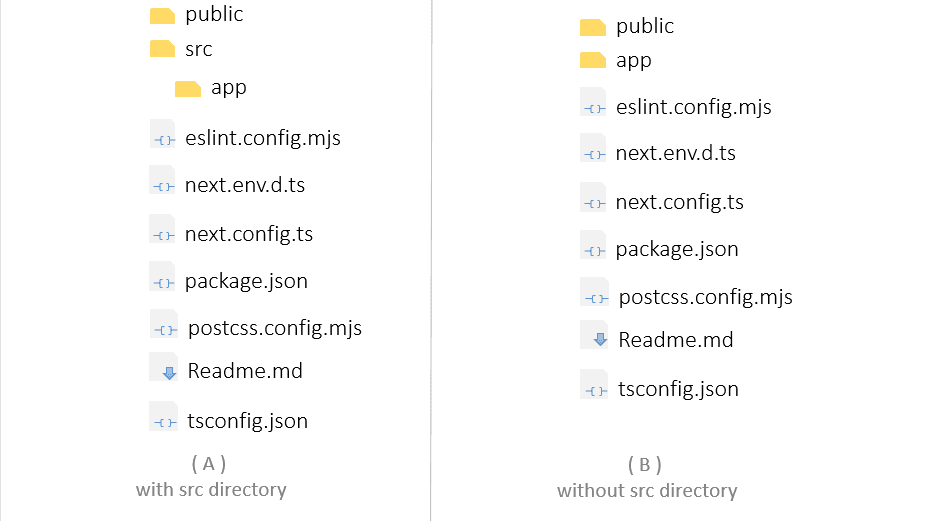Select 'next.config.ts' text in diagram B
Screen dimensions: 925x521
(x=680, y=202)
